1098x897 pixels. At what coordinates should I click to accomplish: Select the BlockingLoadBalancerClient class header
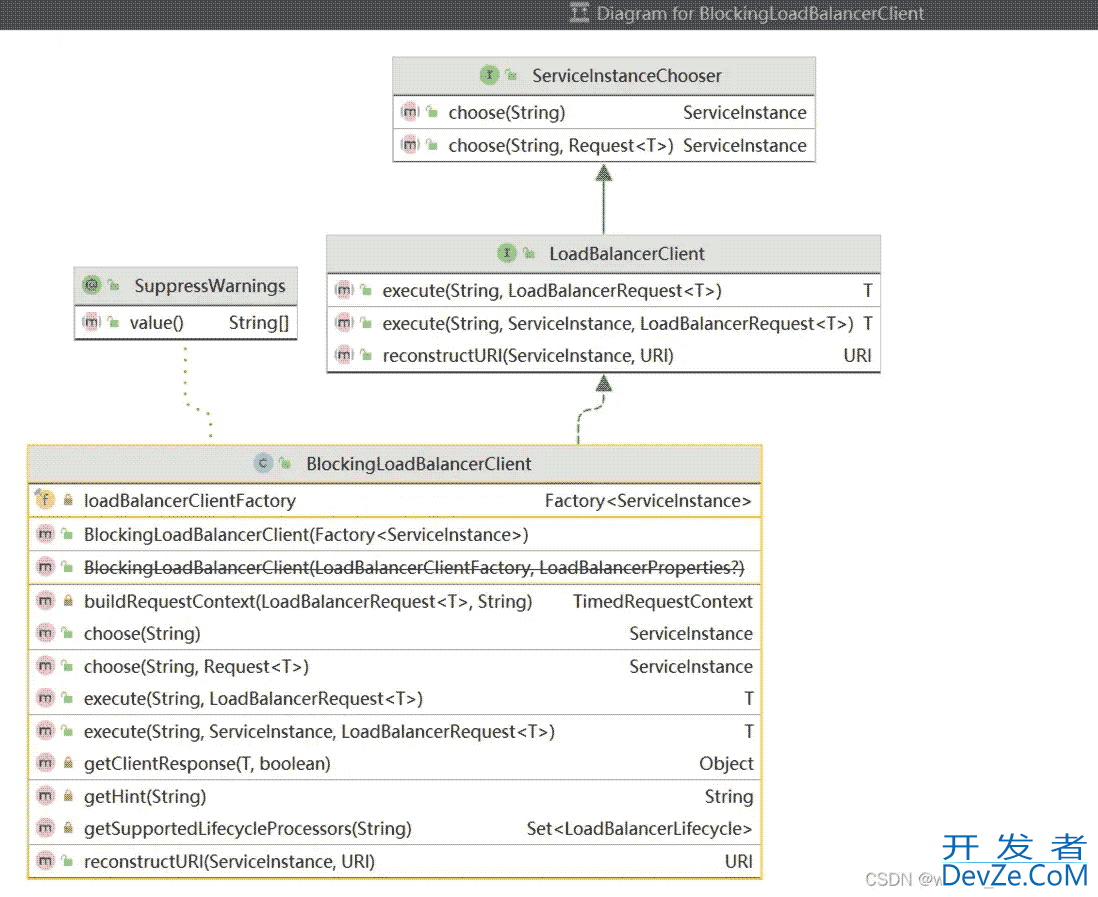pos(394,464)
